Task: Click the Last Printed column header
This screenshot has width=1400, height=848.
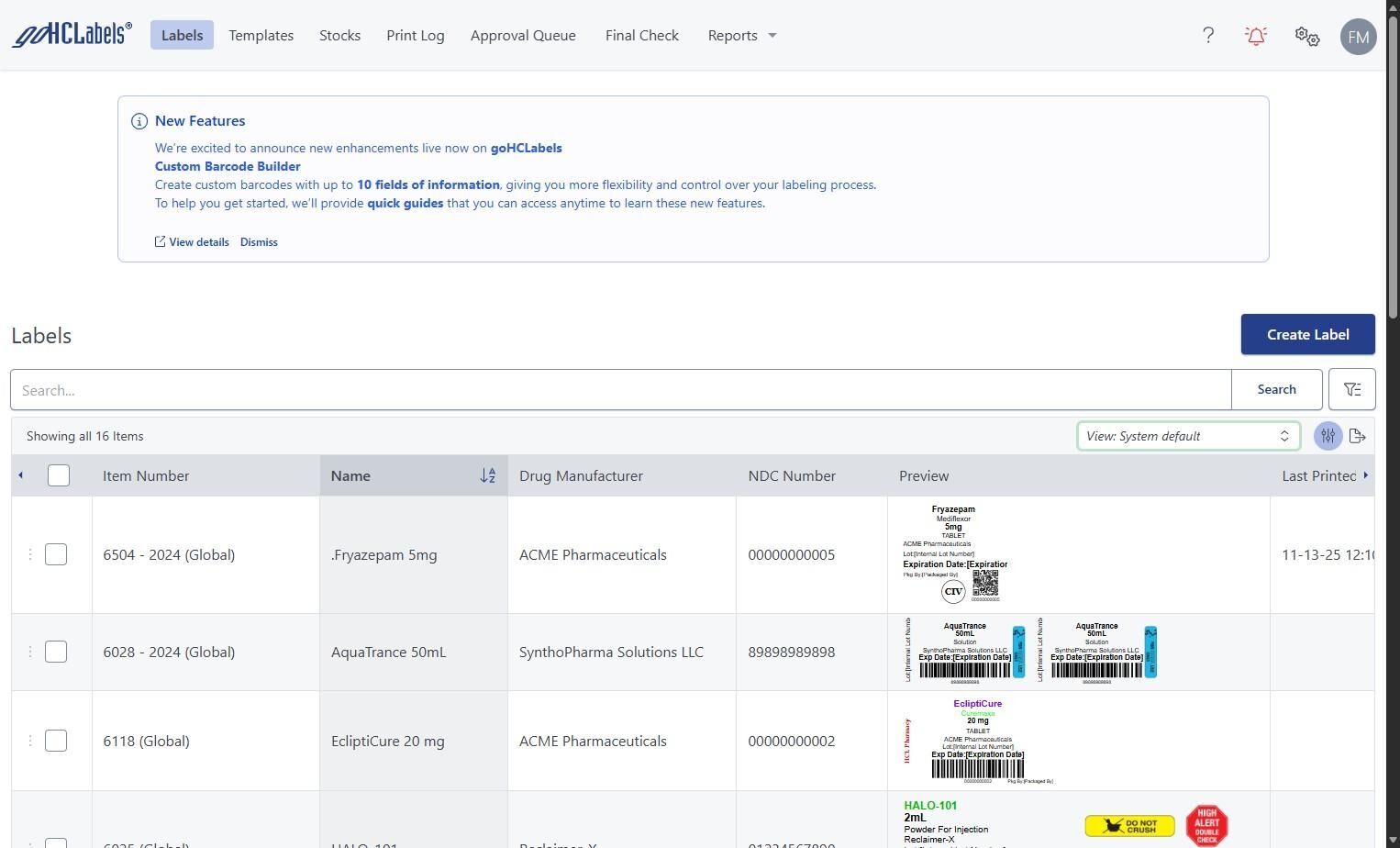Action: [x=1318, y=475]
